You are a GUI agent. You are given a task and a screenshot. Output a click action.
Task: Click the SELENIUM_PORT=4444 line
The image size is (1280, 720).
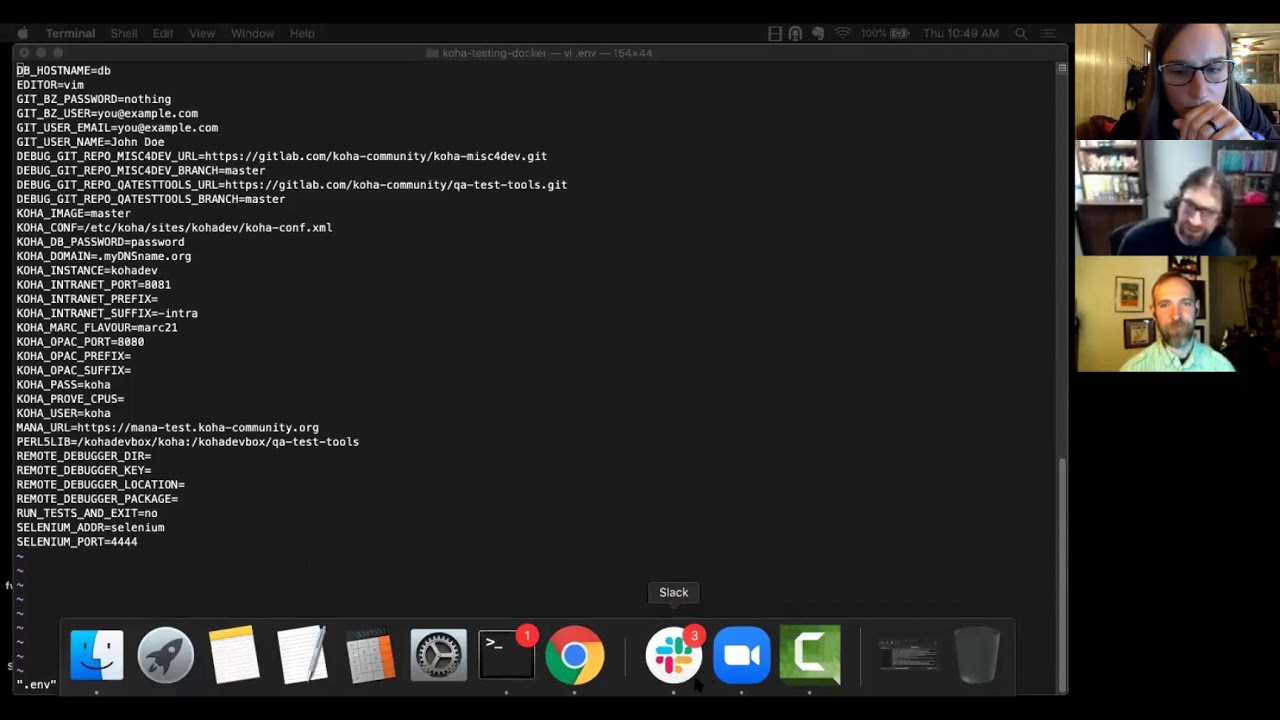coord(77,541)
